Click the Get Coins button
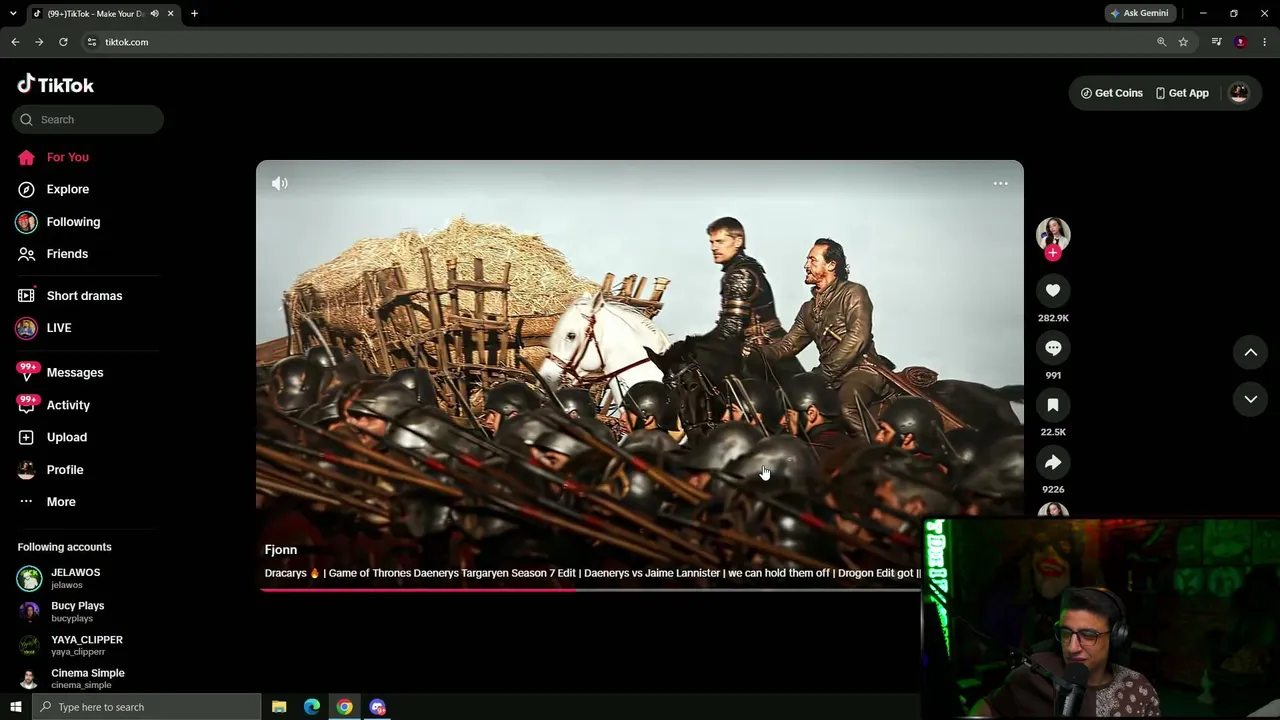Image resolution: width=1280 pixels, height=720 pixels. point(1112,93)
